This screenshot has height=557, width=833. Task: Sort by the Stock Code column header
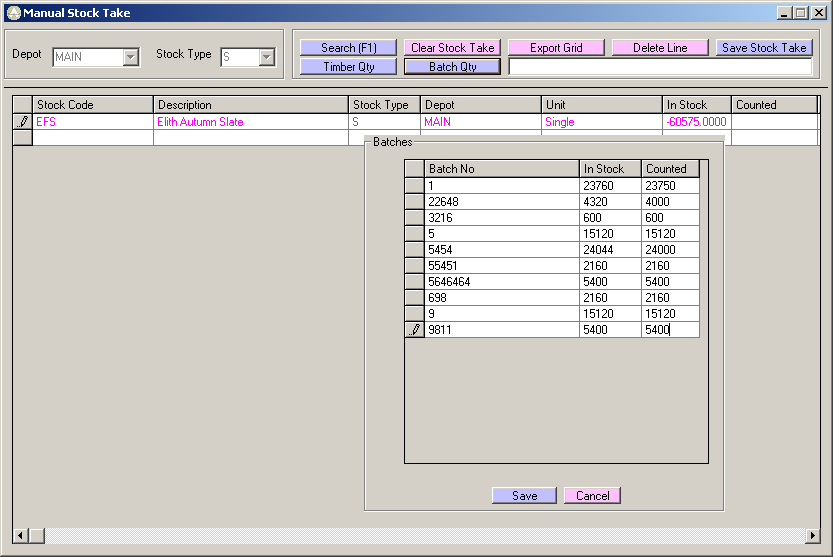(x=93, y=105)
